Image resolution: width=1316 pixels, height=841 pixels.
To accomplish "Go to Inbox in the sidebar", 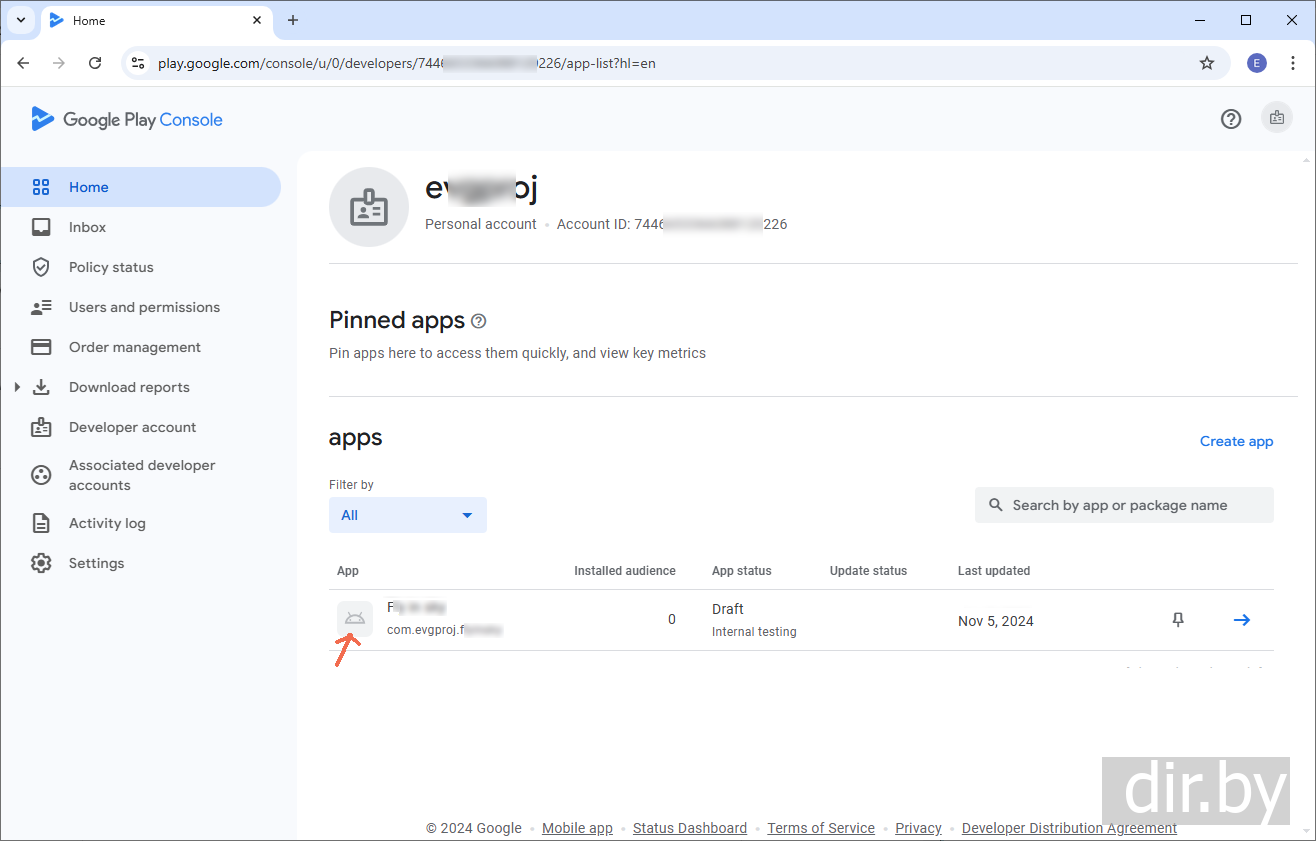I will [87, 227].
